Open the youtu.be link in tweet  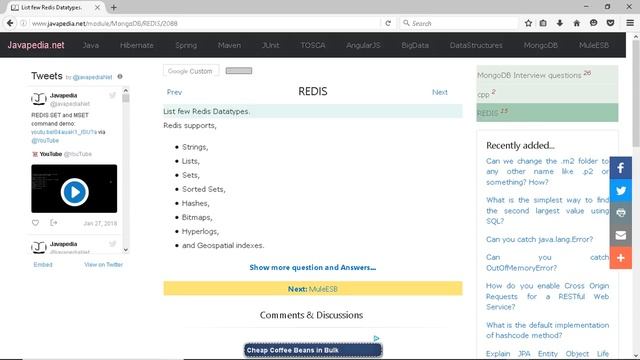point(64,132)
